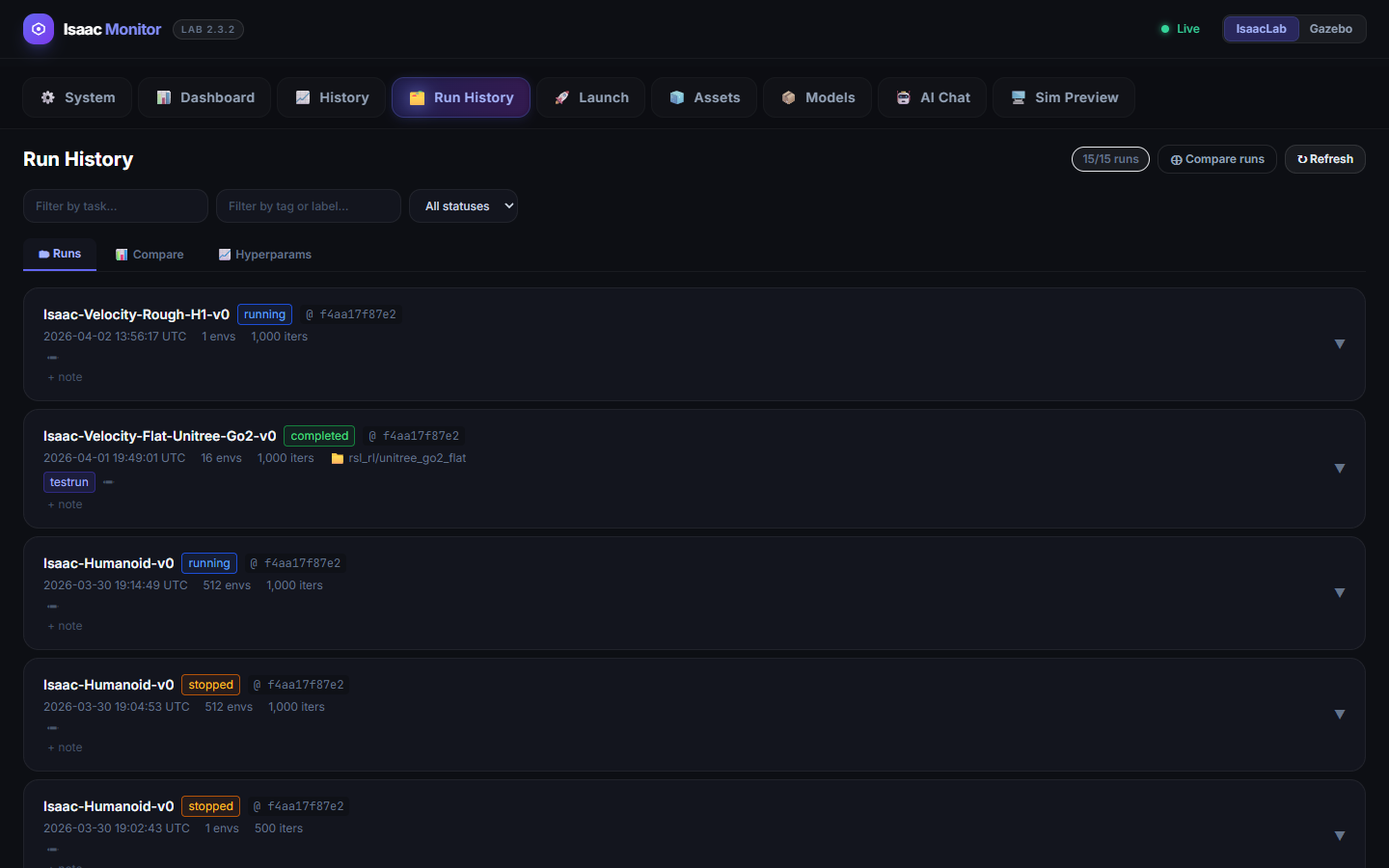Click the 500 iters value
Screen dimensions: 1389x868
(x=279, y=828)
